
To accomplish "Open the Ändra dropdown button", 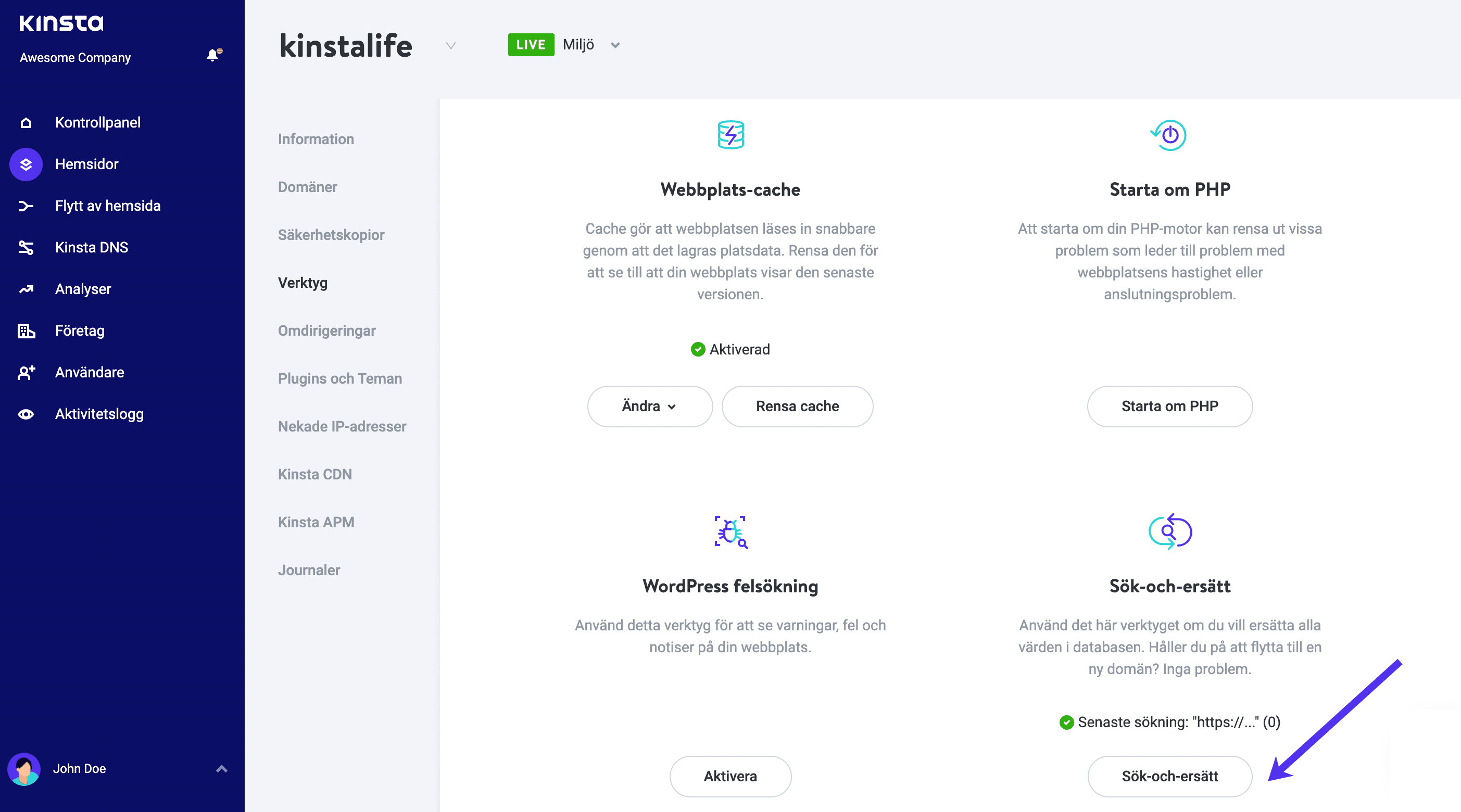I will 650,407.
